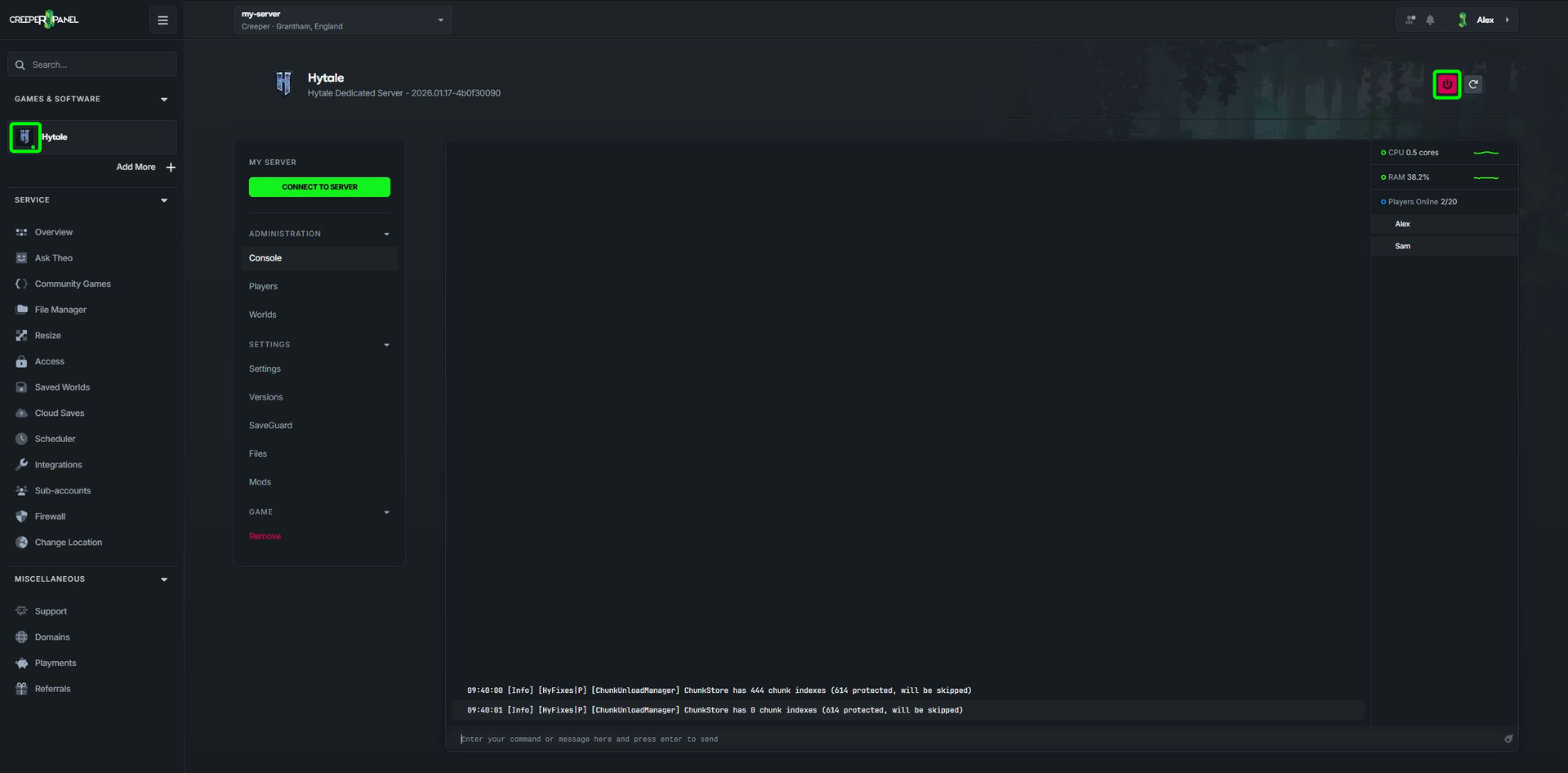Image resolution: width=1568 pixels, height=773 pixels.
Task: Collapse the Settings group
Action: [x=386, y=345]
